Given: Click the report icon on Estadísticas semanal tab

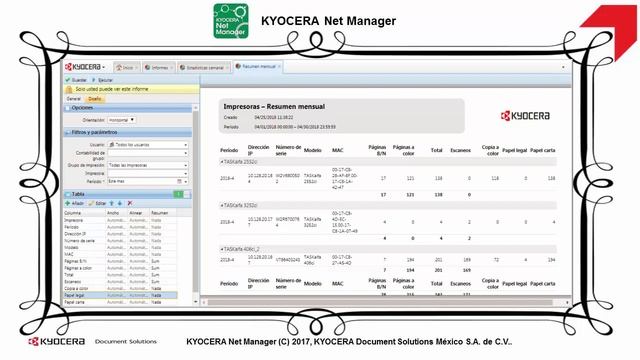Looking at the screenshot, I should tap(182, 68).
